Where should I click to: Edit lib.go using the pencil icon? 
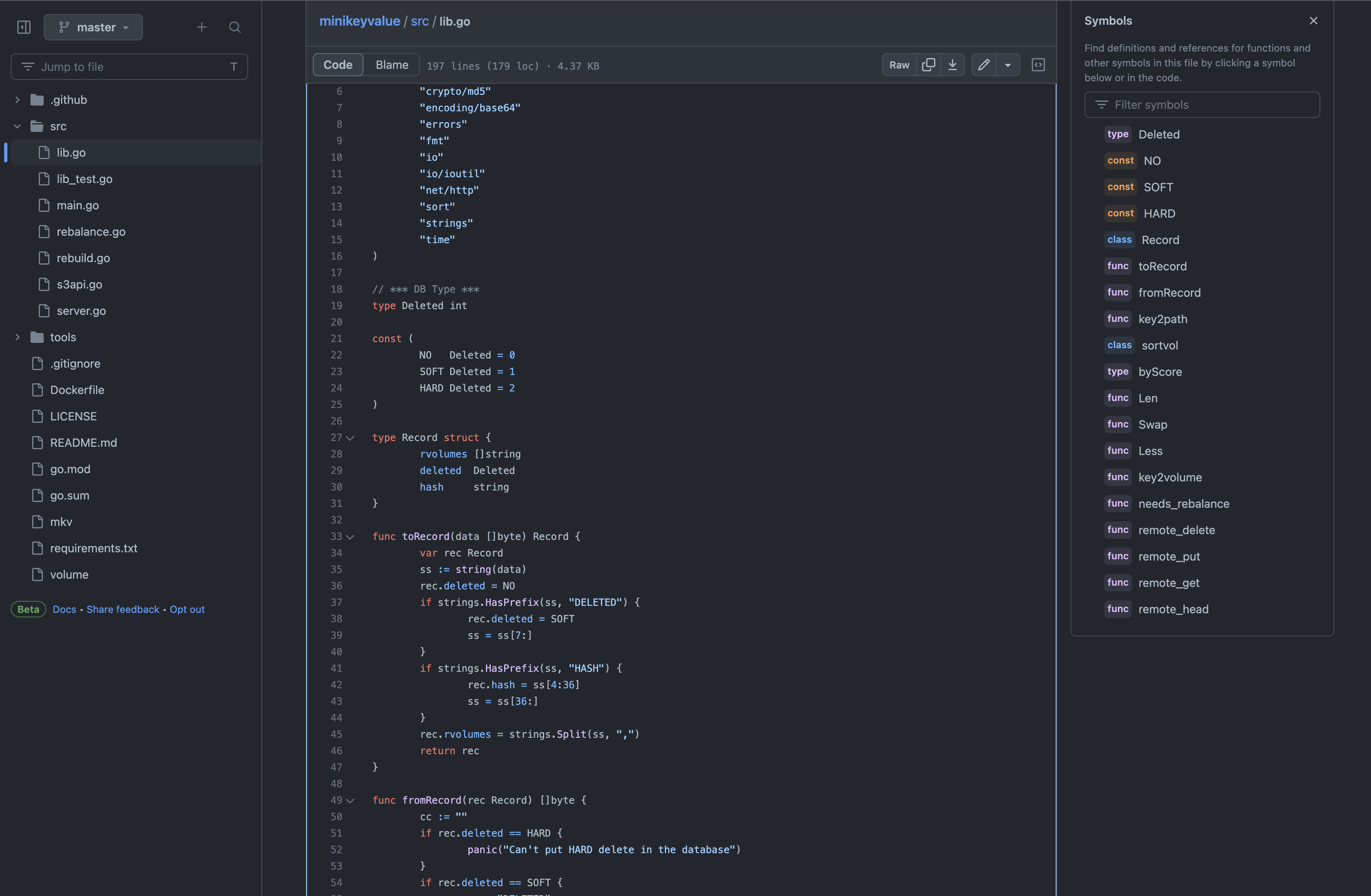983,64
